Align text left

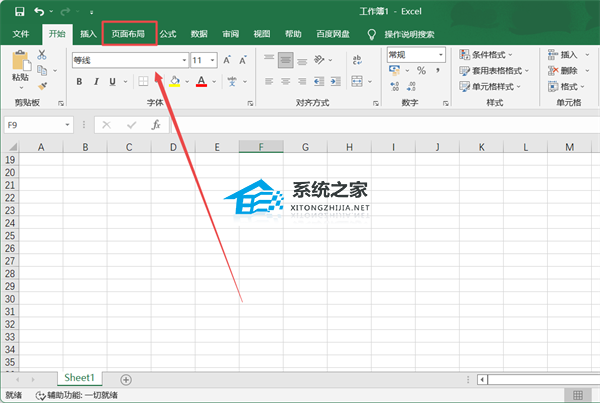(269, 81)
